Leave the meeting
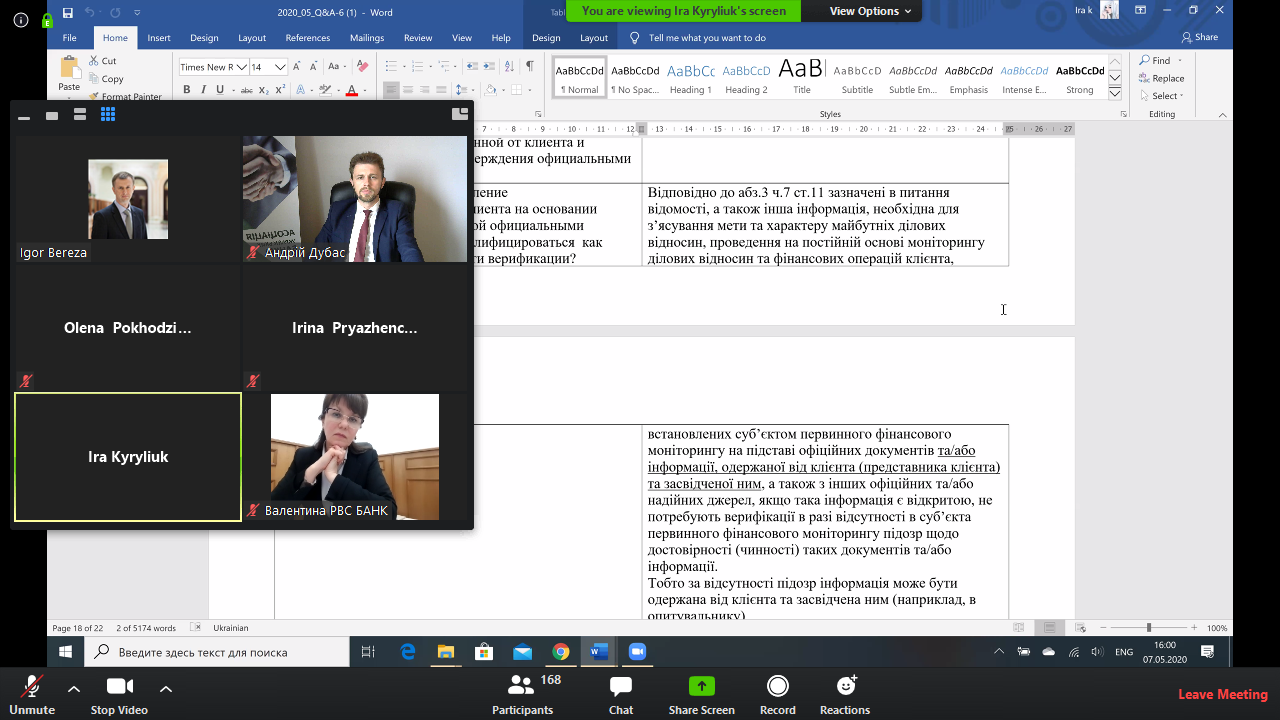The height and width of the screenshot is (720, 1280). click(1222, 694)
